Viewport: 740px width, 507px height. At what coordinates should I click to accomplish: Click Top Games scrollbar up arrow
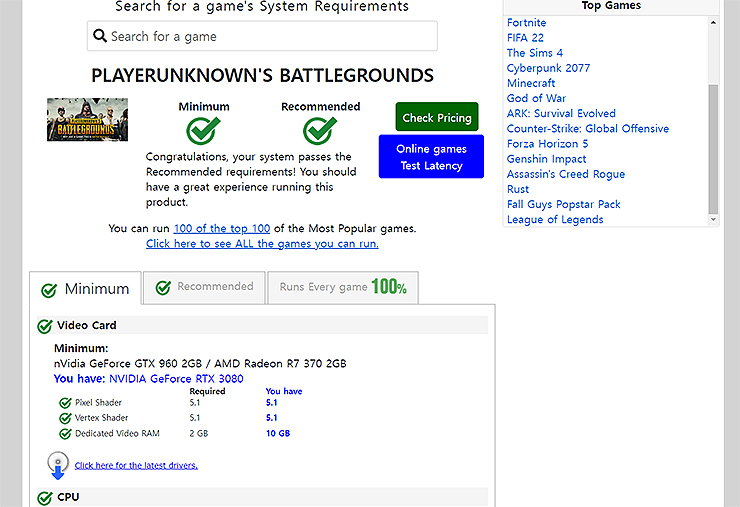coord(713,22)
